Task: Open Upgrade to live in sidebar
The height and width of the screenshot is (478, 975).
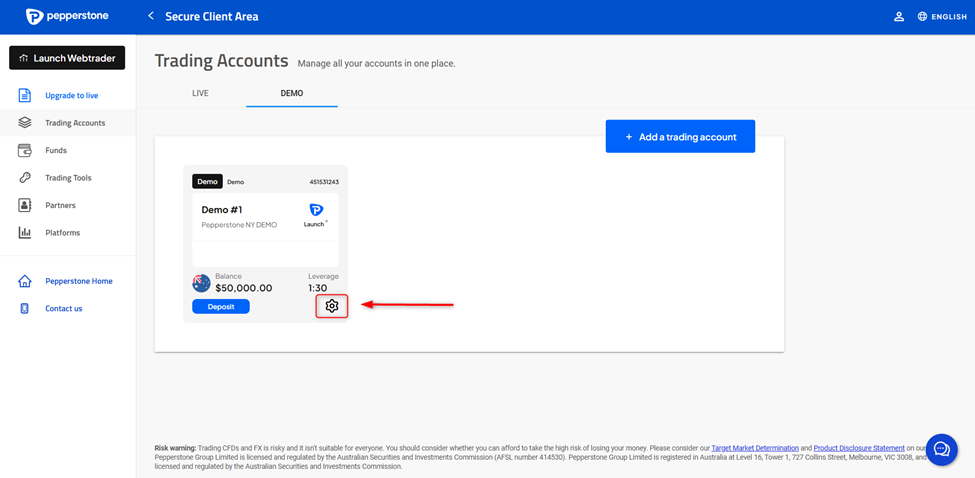Action: (71, 95)
